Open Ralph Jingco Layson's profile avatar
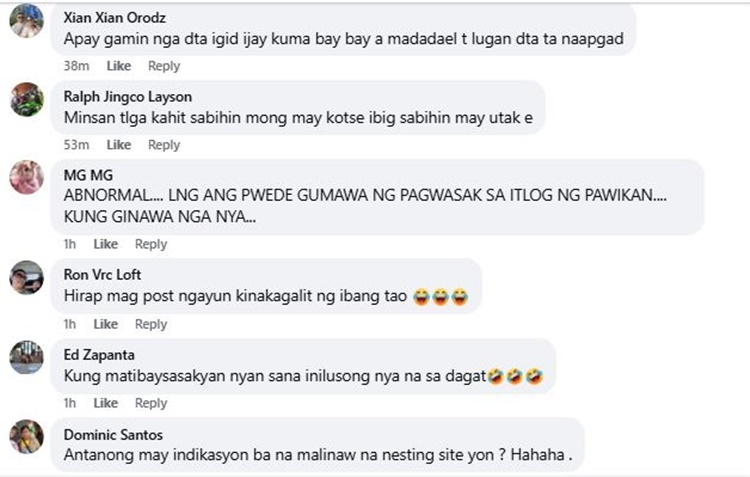 click(27, 100)
